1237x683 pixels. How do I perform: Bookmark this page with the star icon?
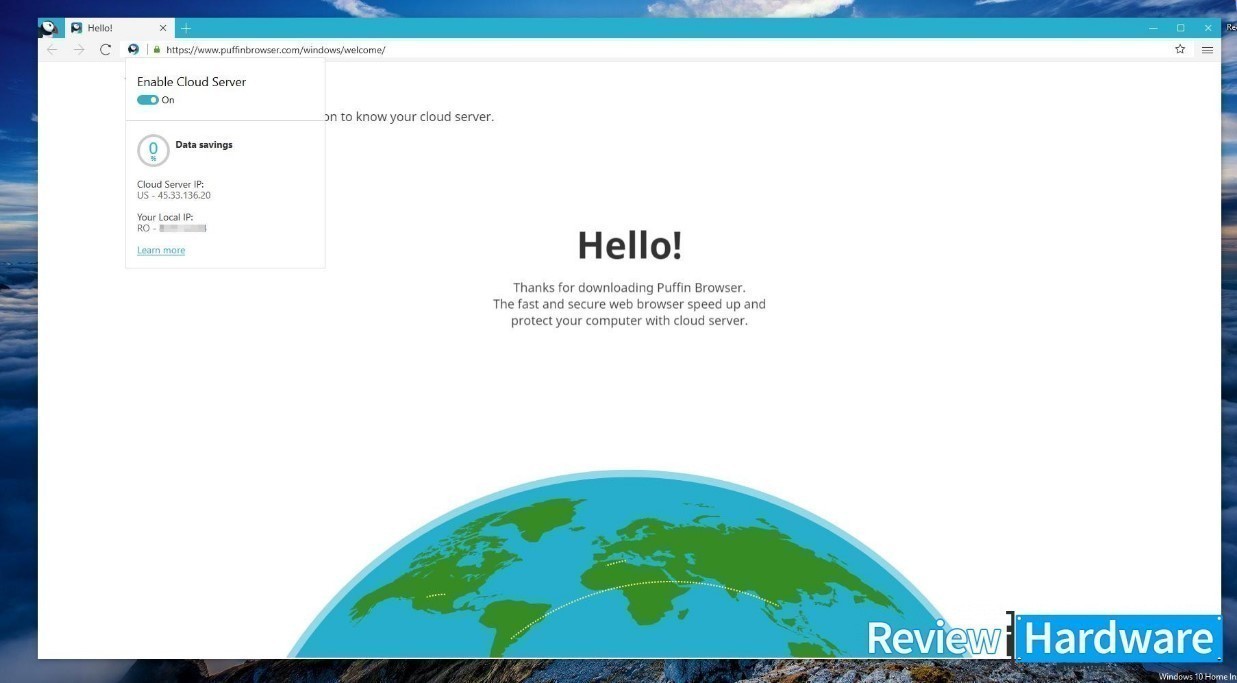click(1180, 49)
